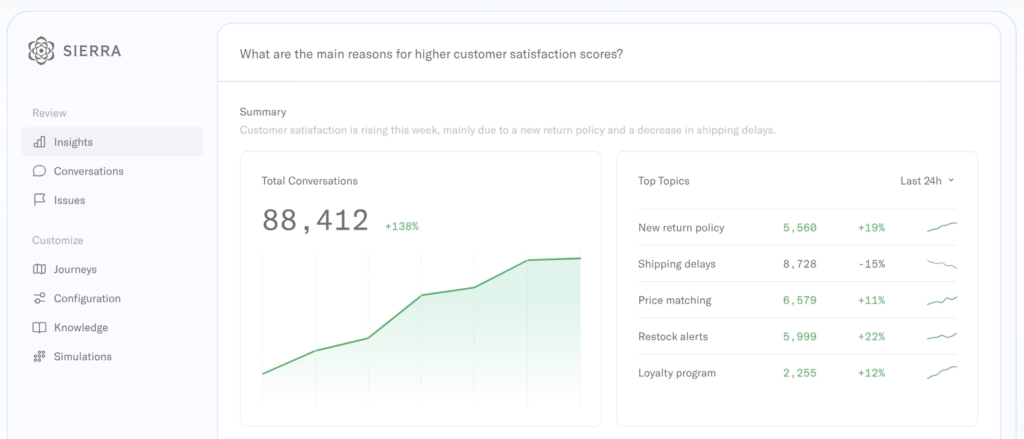Viewport: 1024px width, 439px height.
Task: Click the Issues flag icon
Action: coord(39,200)
